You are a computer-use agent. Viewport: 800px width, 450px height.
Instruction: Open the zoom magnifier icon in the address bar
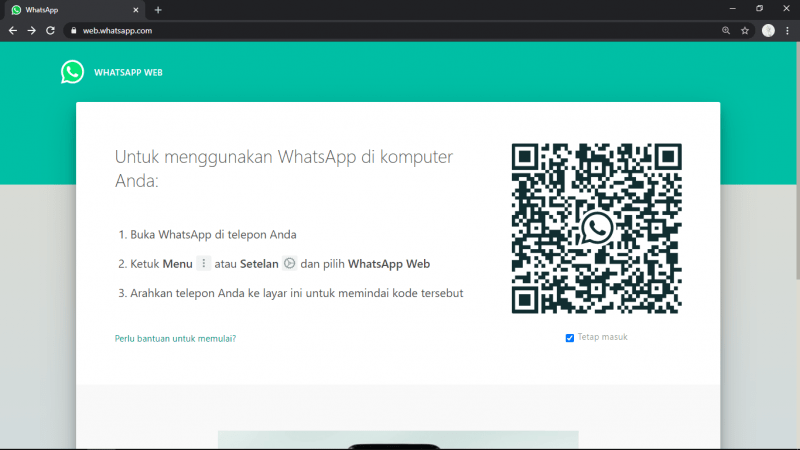[x=726, y=31]
